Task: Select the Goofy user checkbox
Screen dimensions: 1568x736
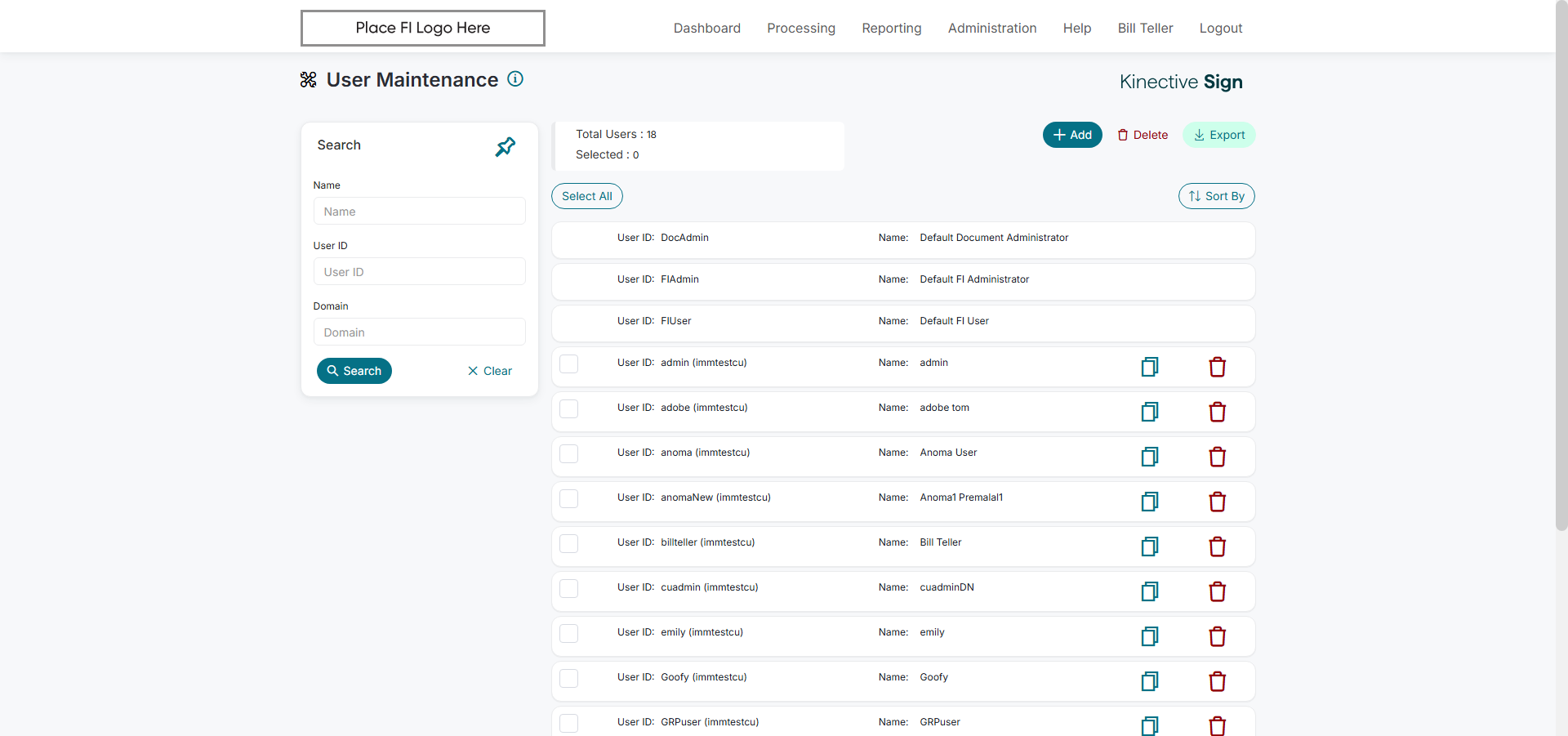Action: (x=569, y=678)
